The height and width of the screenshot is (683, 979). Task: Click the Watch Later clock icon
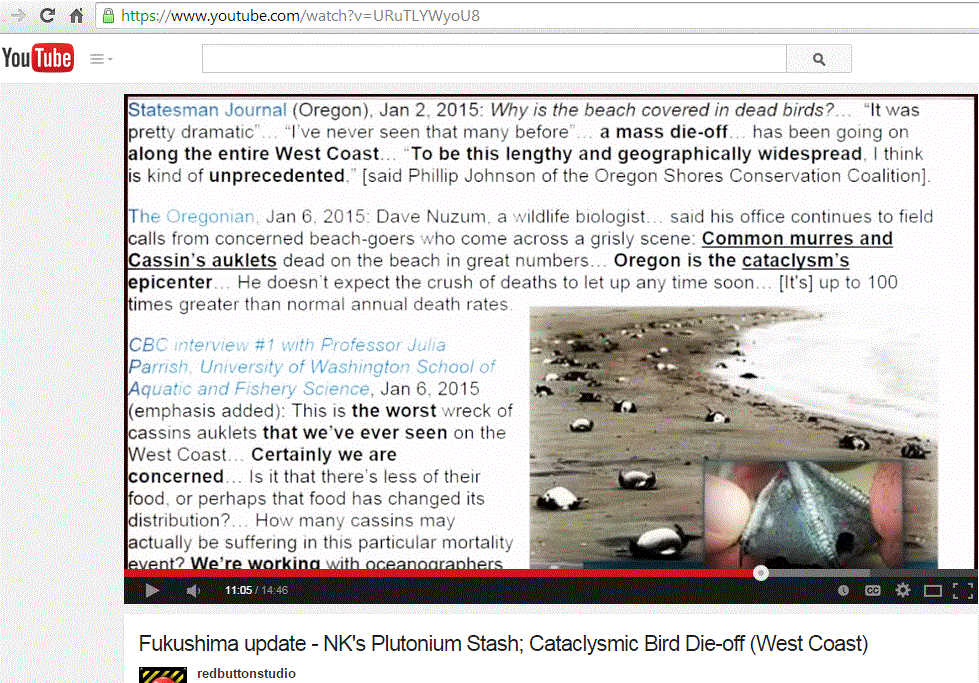click(x=843, y=590)
